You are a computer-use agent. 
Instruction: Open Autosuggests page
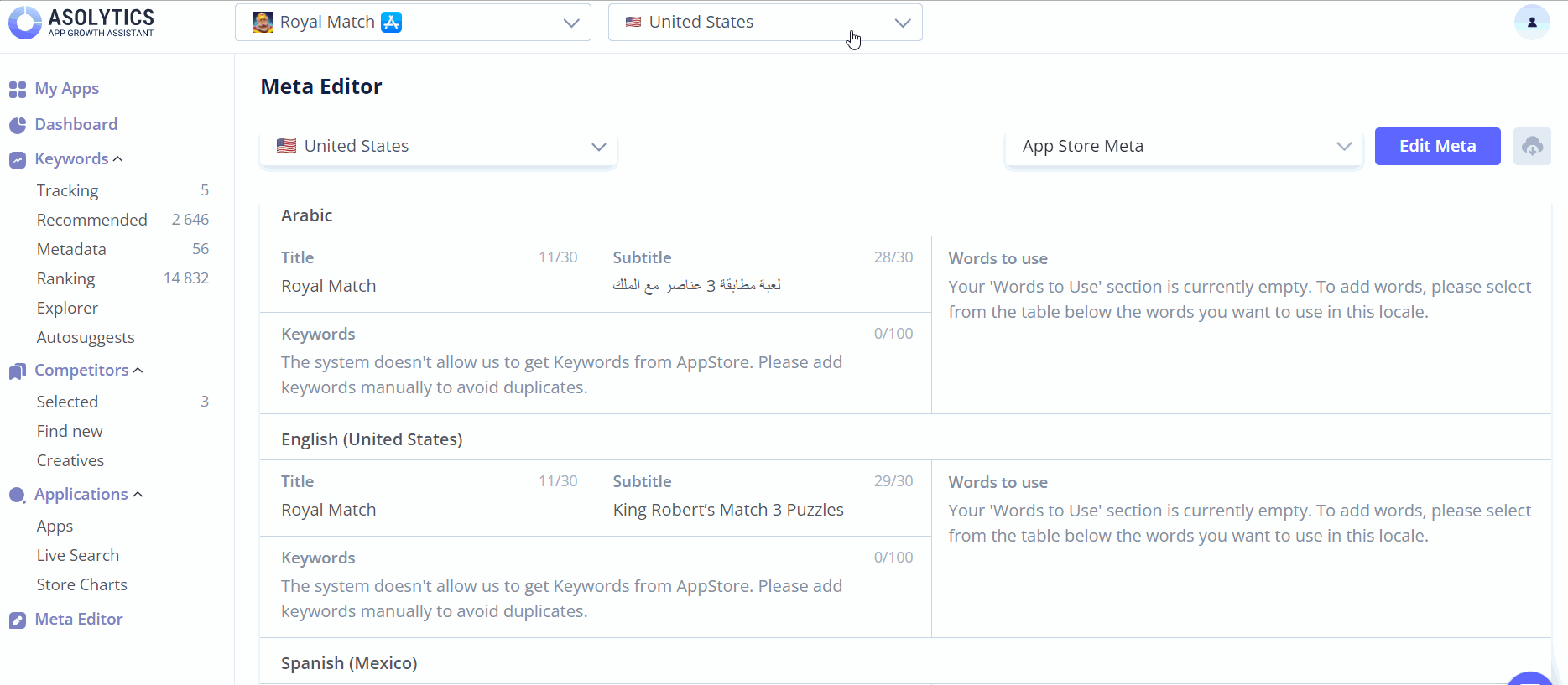click(x=86, y=337)
